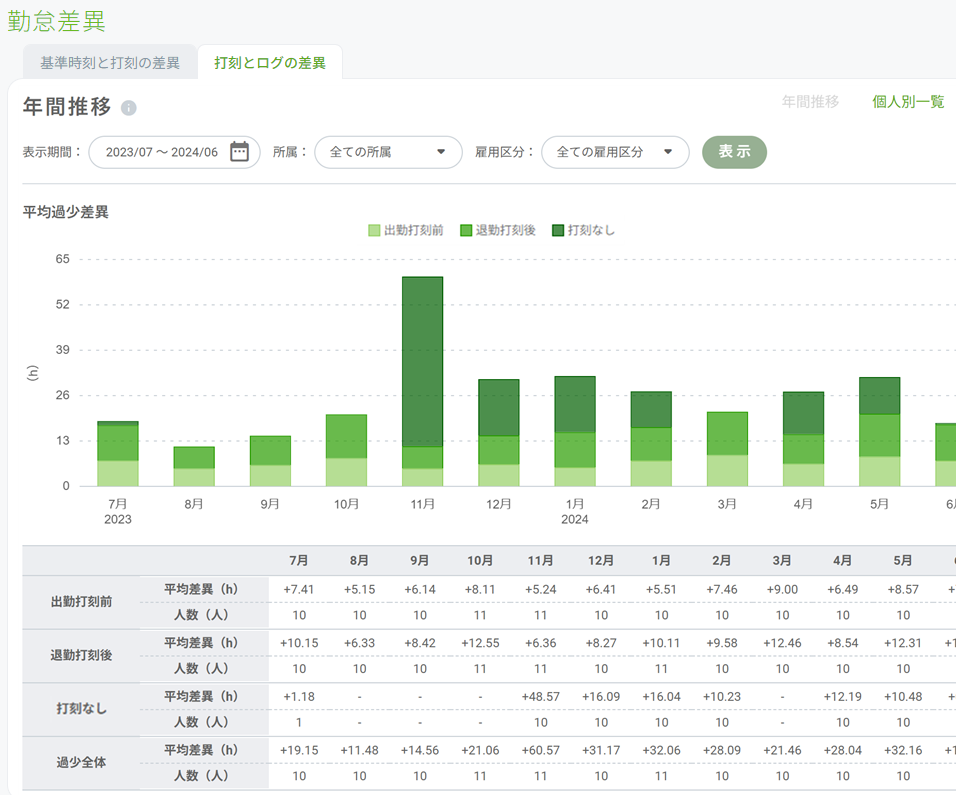The width and height of the screenshot is (956, 795).
Task: Click the info icon beside 年間推移
Action: [129, 109]
